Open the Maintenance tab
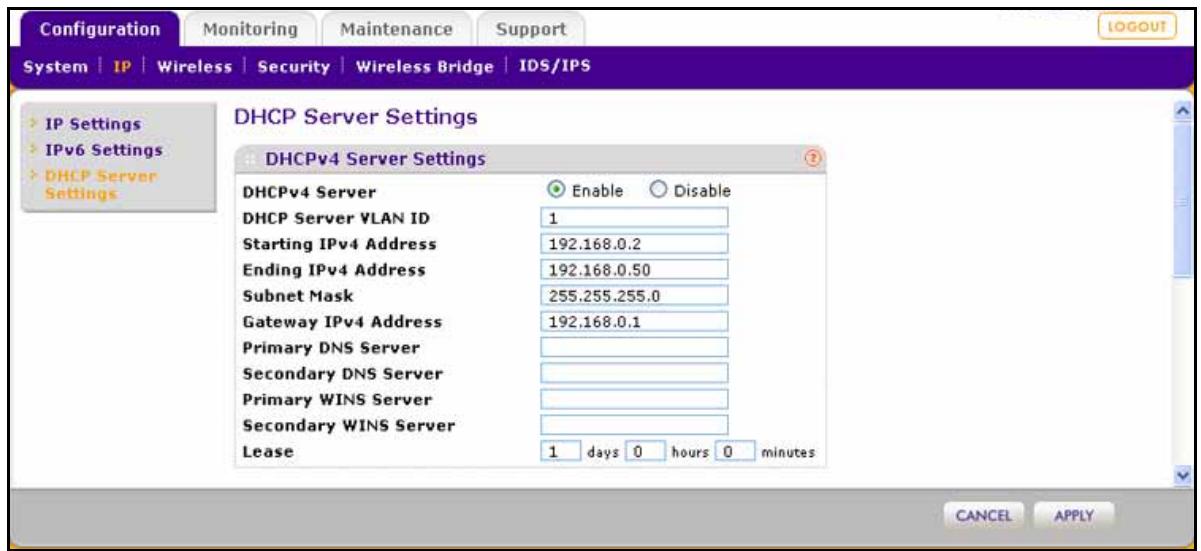This screenshot has width=1201, height=551. click(395, 29)
